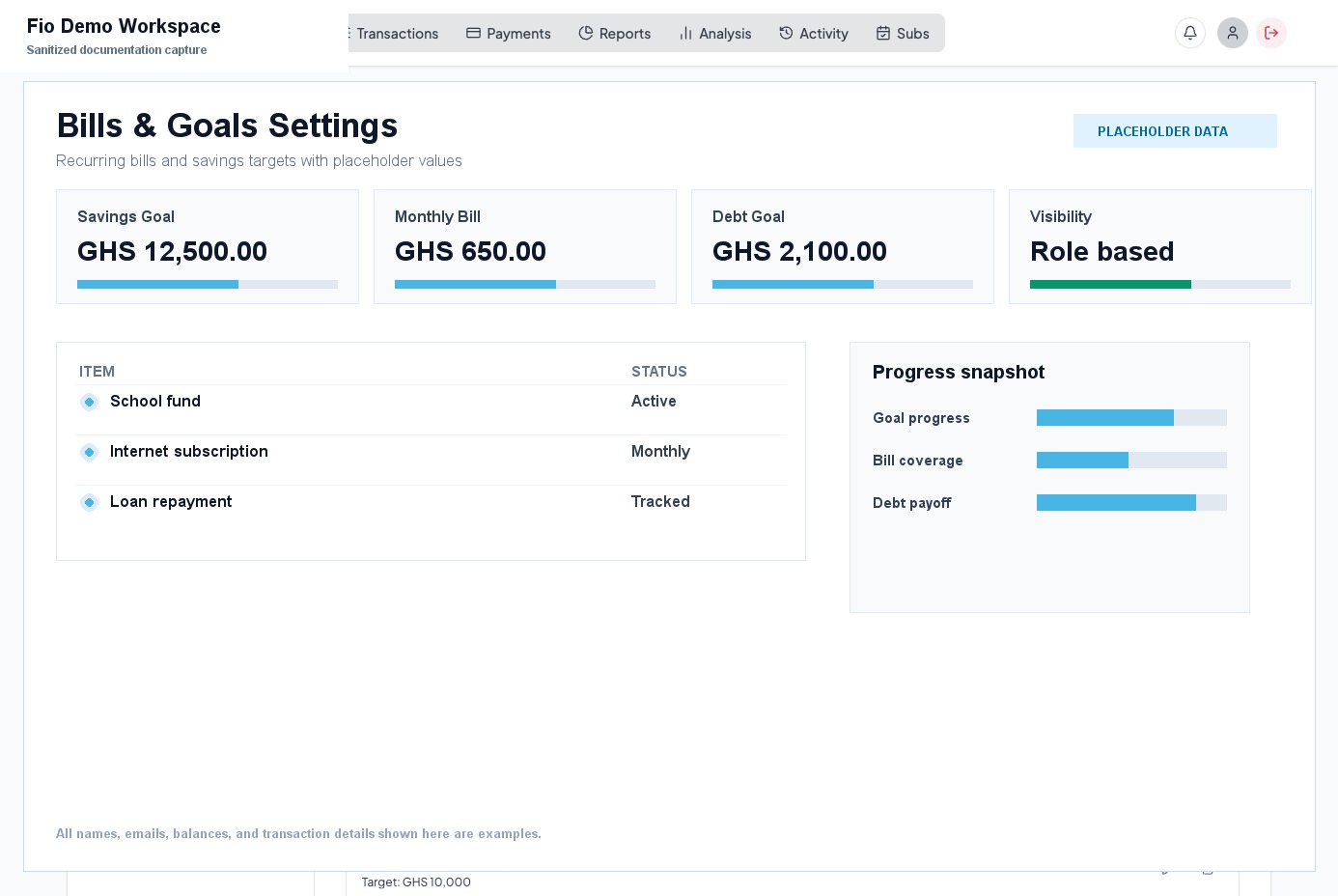Screen dimensions: 1338x896
Task: Click the pie chart icon beside Reports
Action: pyautogui.click(x=586, y=33)
